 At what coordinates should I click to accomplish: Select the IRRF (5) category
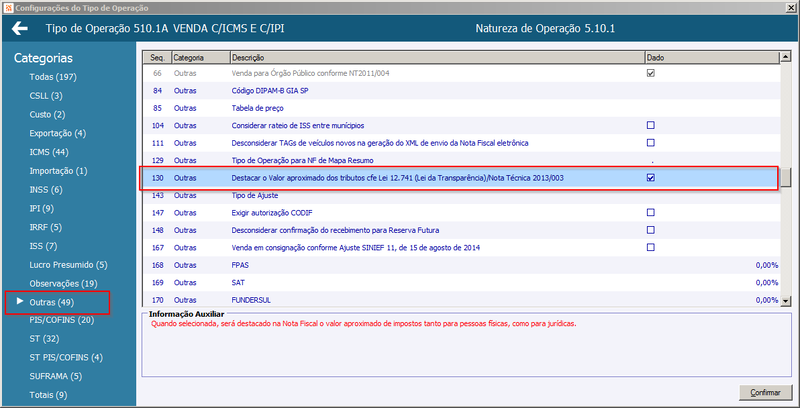coord(46,227)
